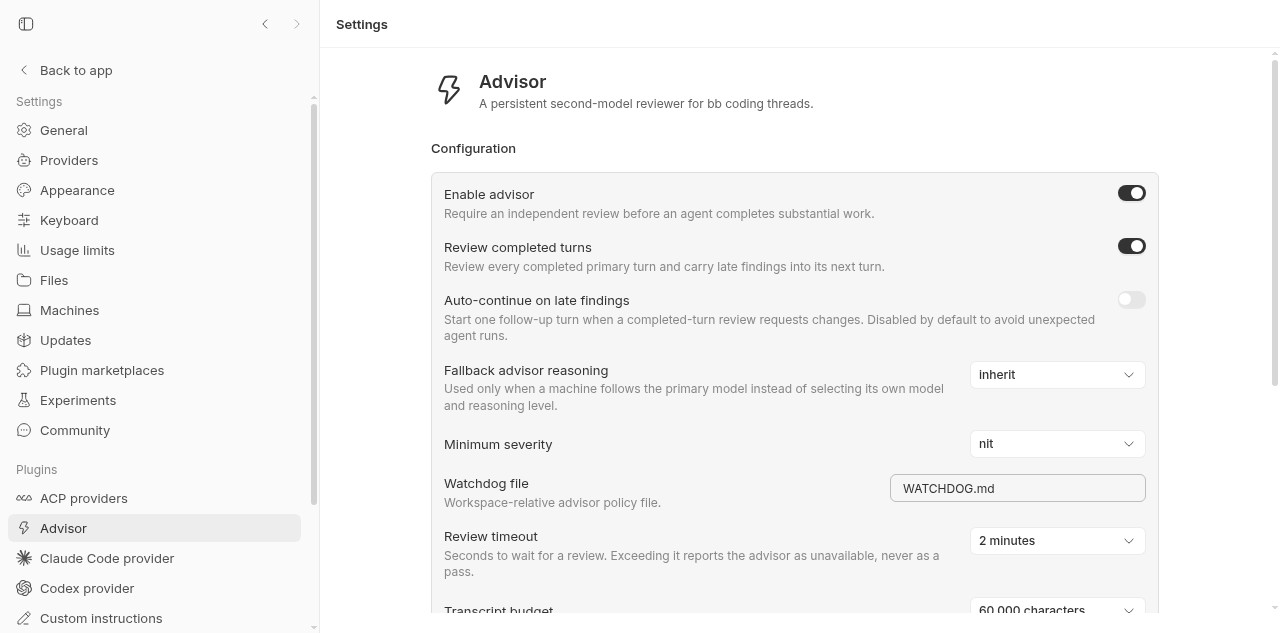1280x633 pixels.
Task: Disable the Enable advisor switch
Action: pos(1131,193)
